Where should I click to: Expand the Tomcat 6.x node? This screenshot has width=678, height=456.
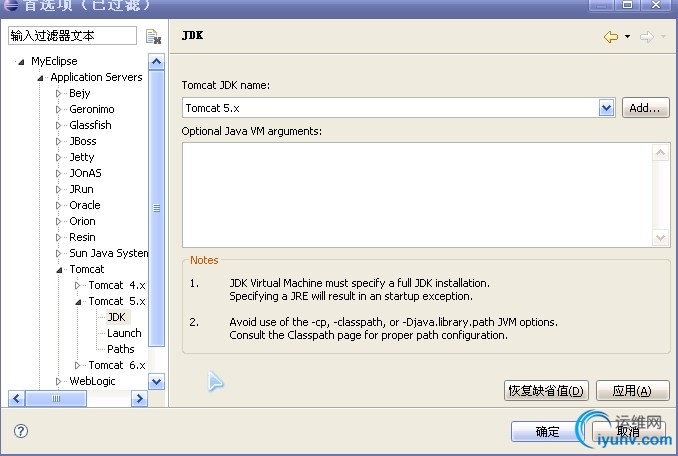77,365
